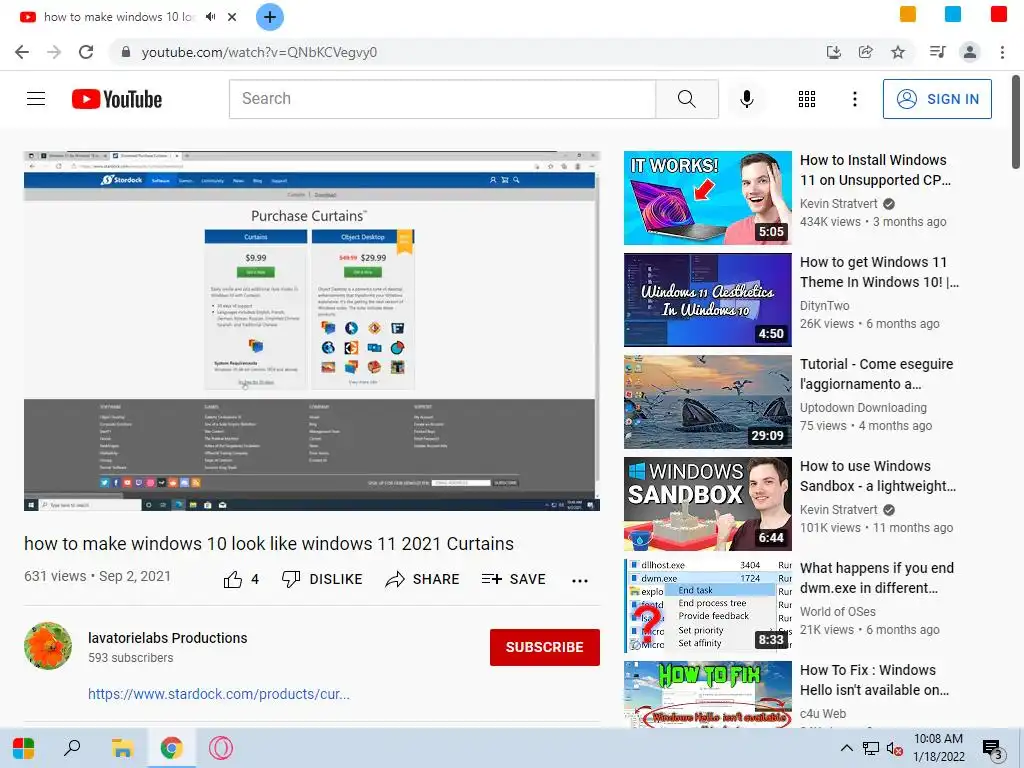Show hidden system tray icons chevron
The width and height of the screenshot is (1024, 768).
(x=846, y=748)
